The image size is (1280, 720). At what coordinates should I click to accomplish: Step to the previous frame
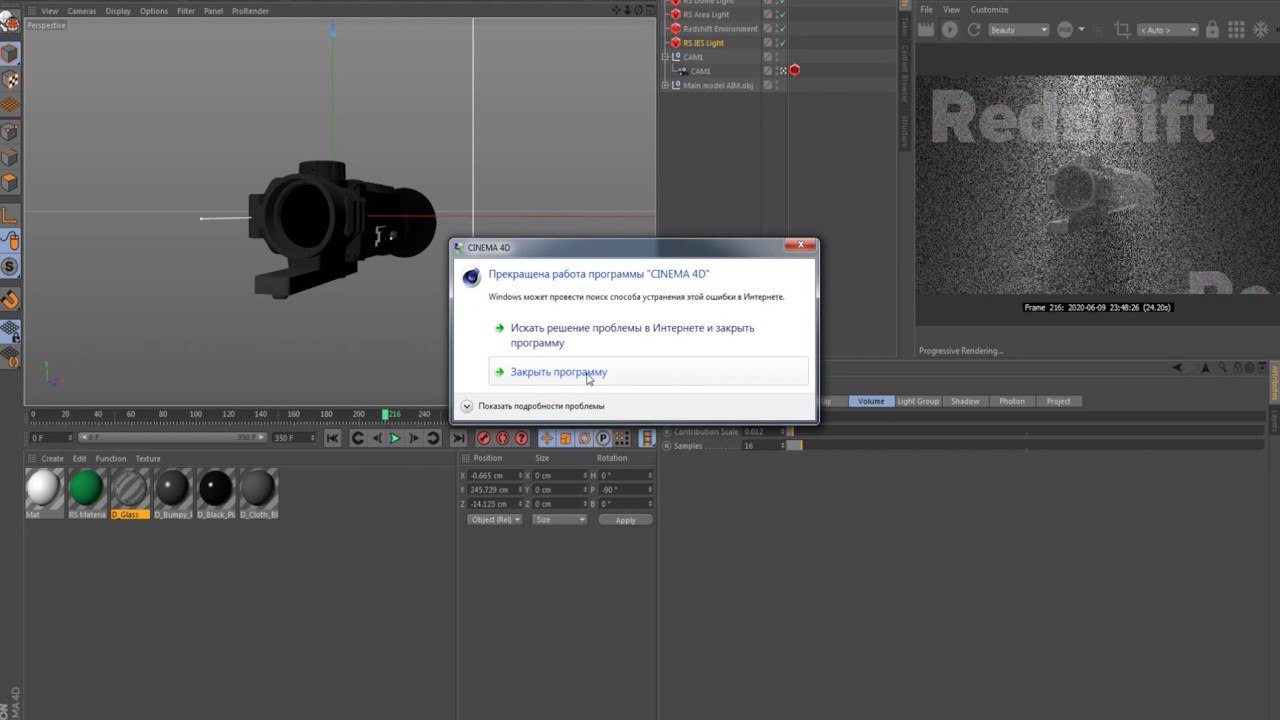click(x=377, y=438)
